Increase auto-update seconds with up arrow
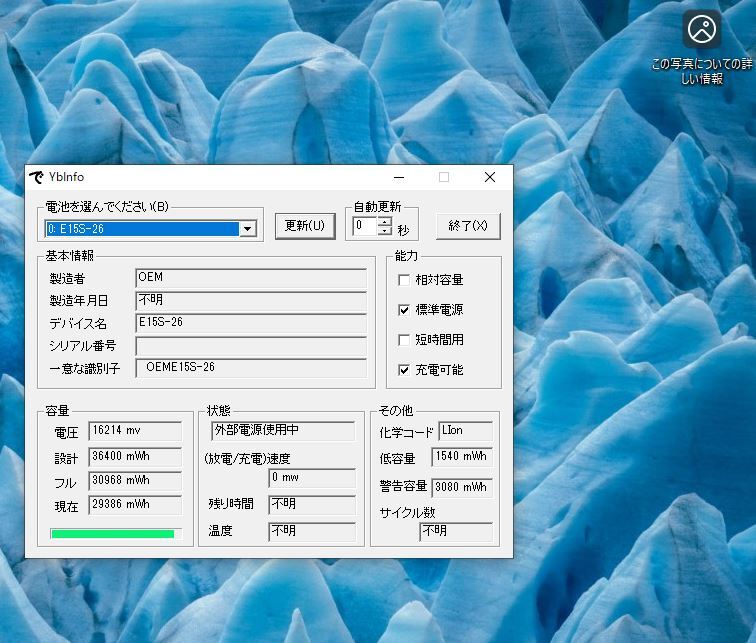This screenshot has width=756, height=643. tap(384, 222)
